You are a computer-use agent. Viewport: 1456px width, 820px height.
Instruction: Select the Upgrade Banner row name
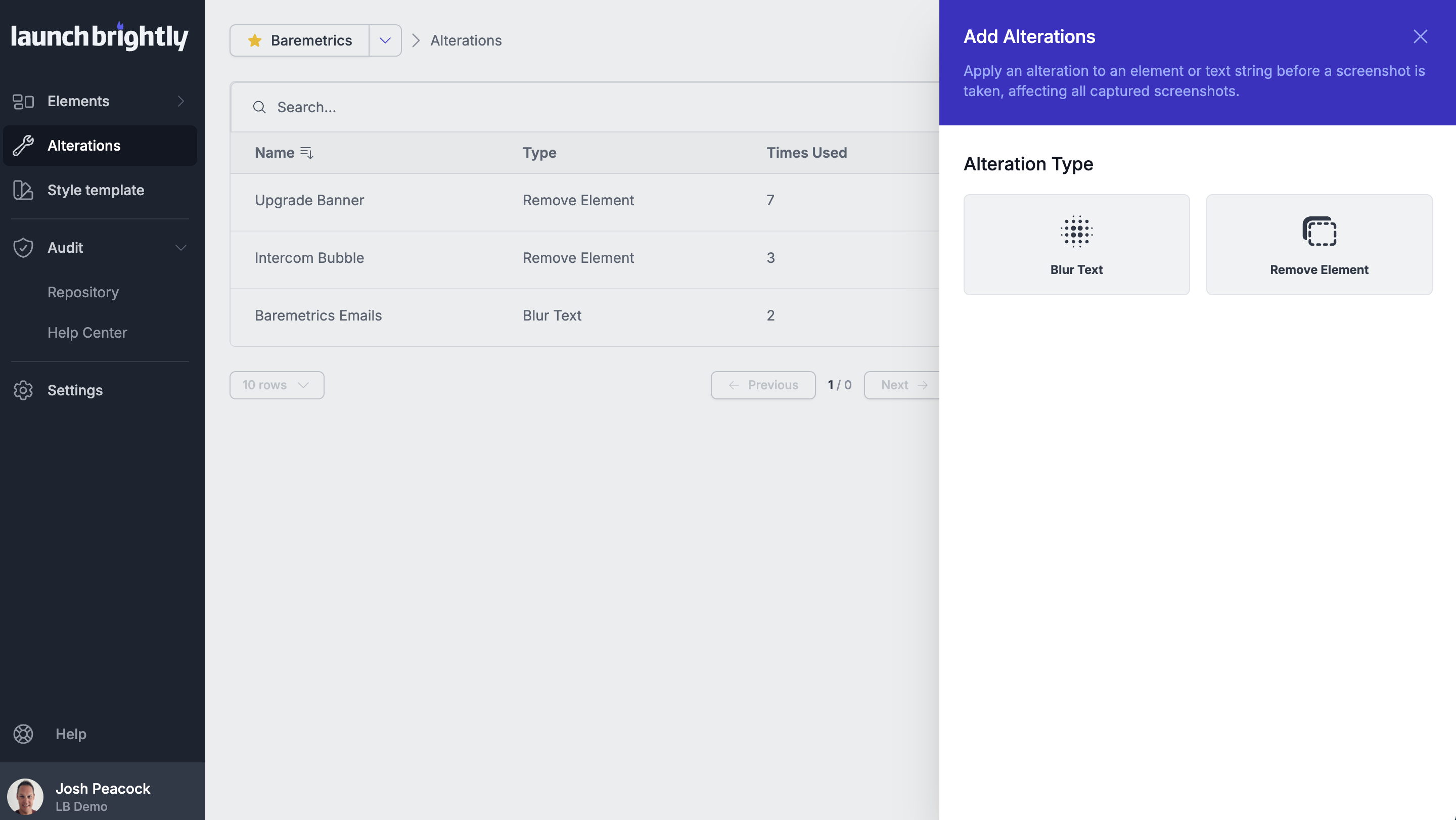[309, 200]
